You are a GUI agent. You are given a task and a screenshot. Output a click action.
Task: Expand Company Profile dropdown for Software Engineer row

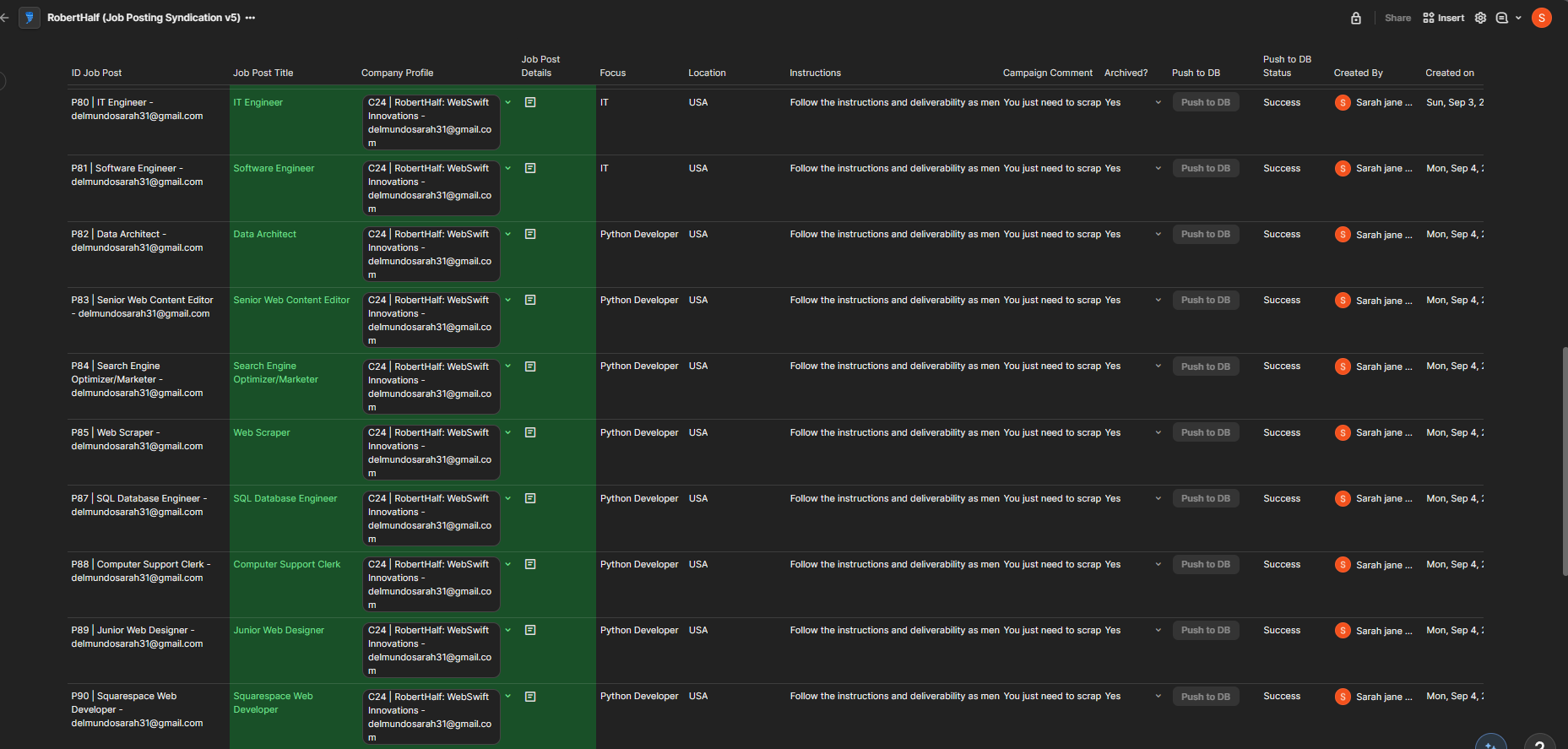coord(508,168)
